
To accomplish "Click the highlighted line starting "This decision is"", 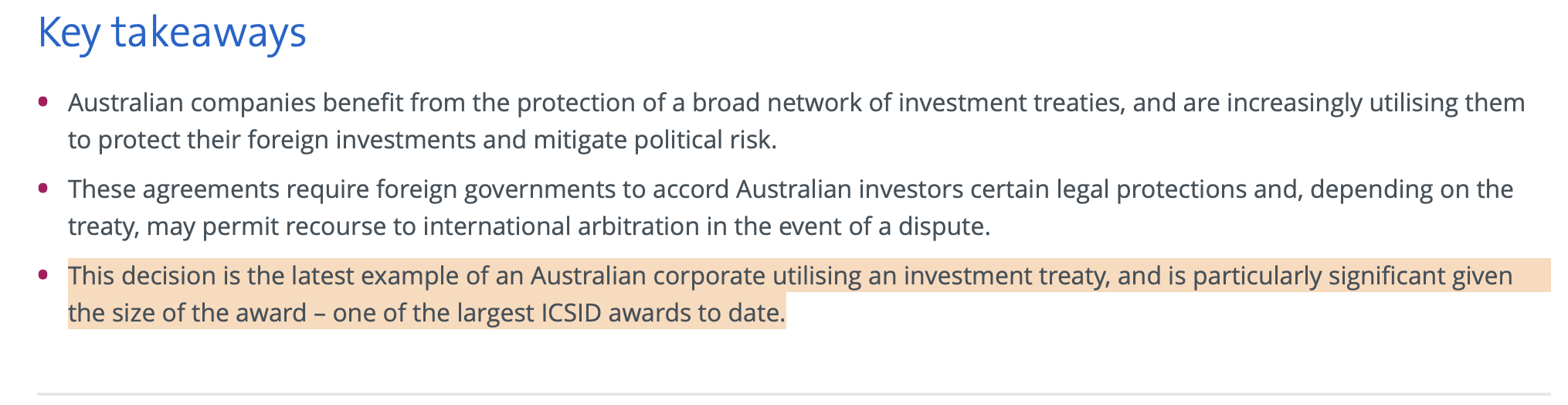I will 790,276.
